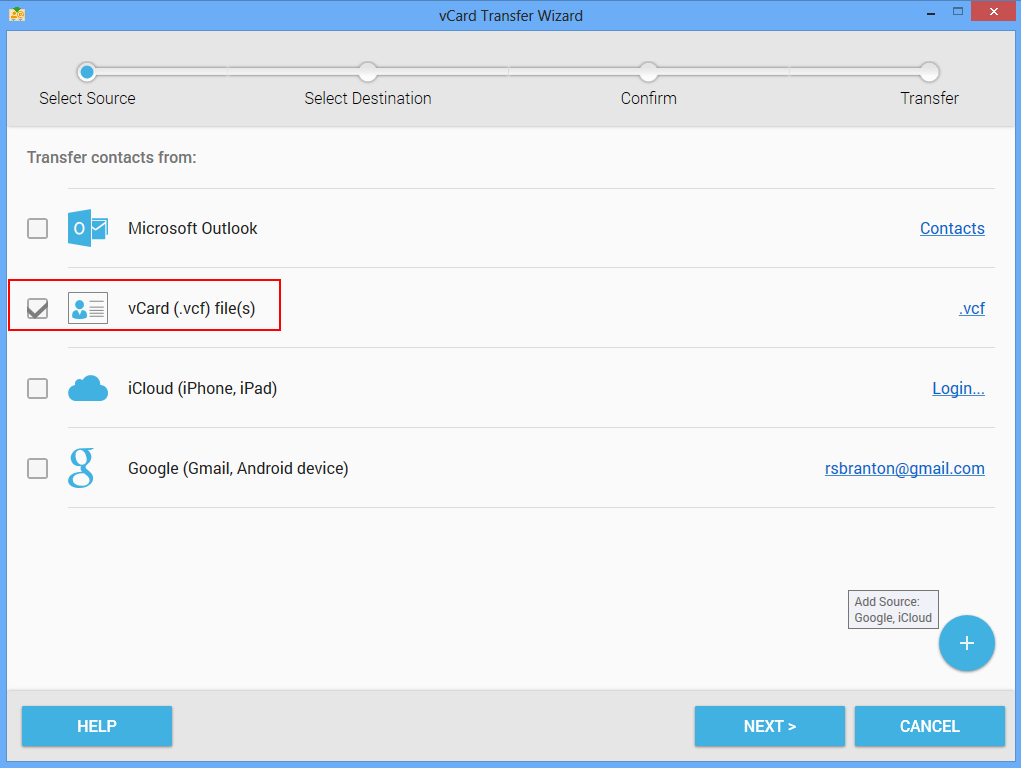The width and height of the screenshot is (1021, 768).
Task: Open HELP from the bottom bar
Action: coord(97,726)
